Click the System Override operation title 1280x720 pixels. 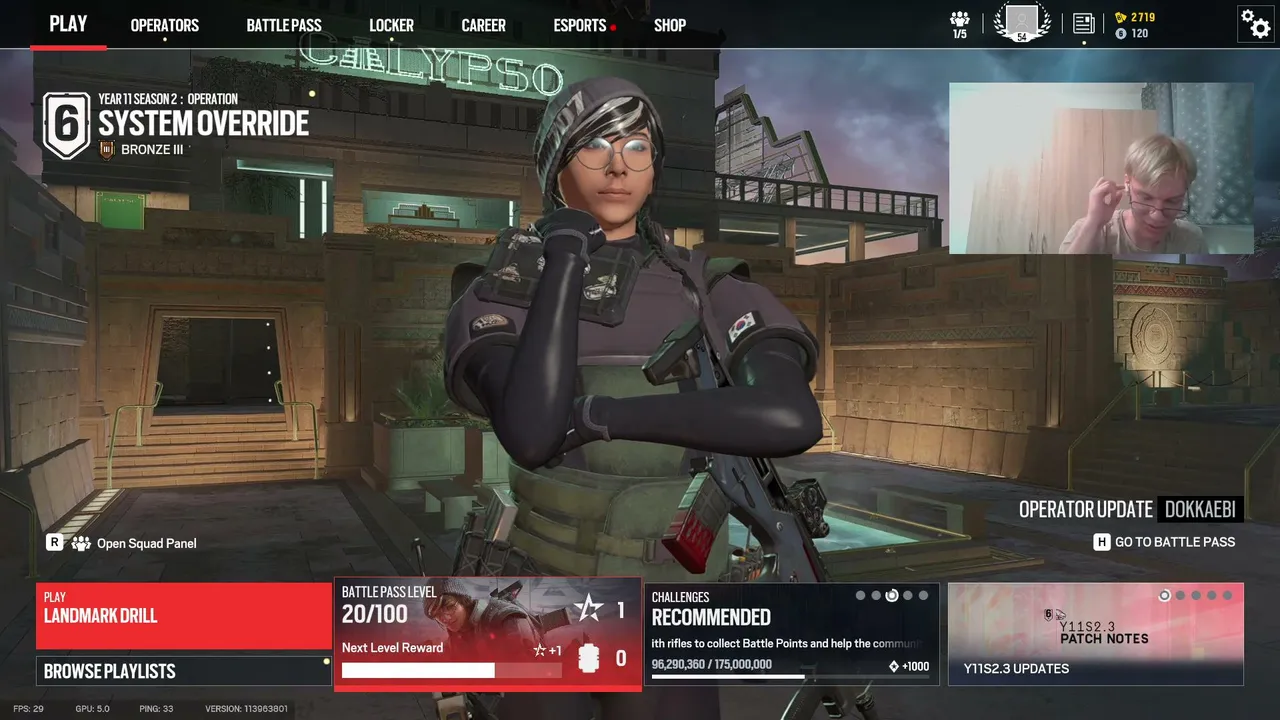(x=204, y=124)
